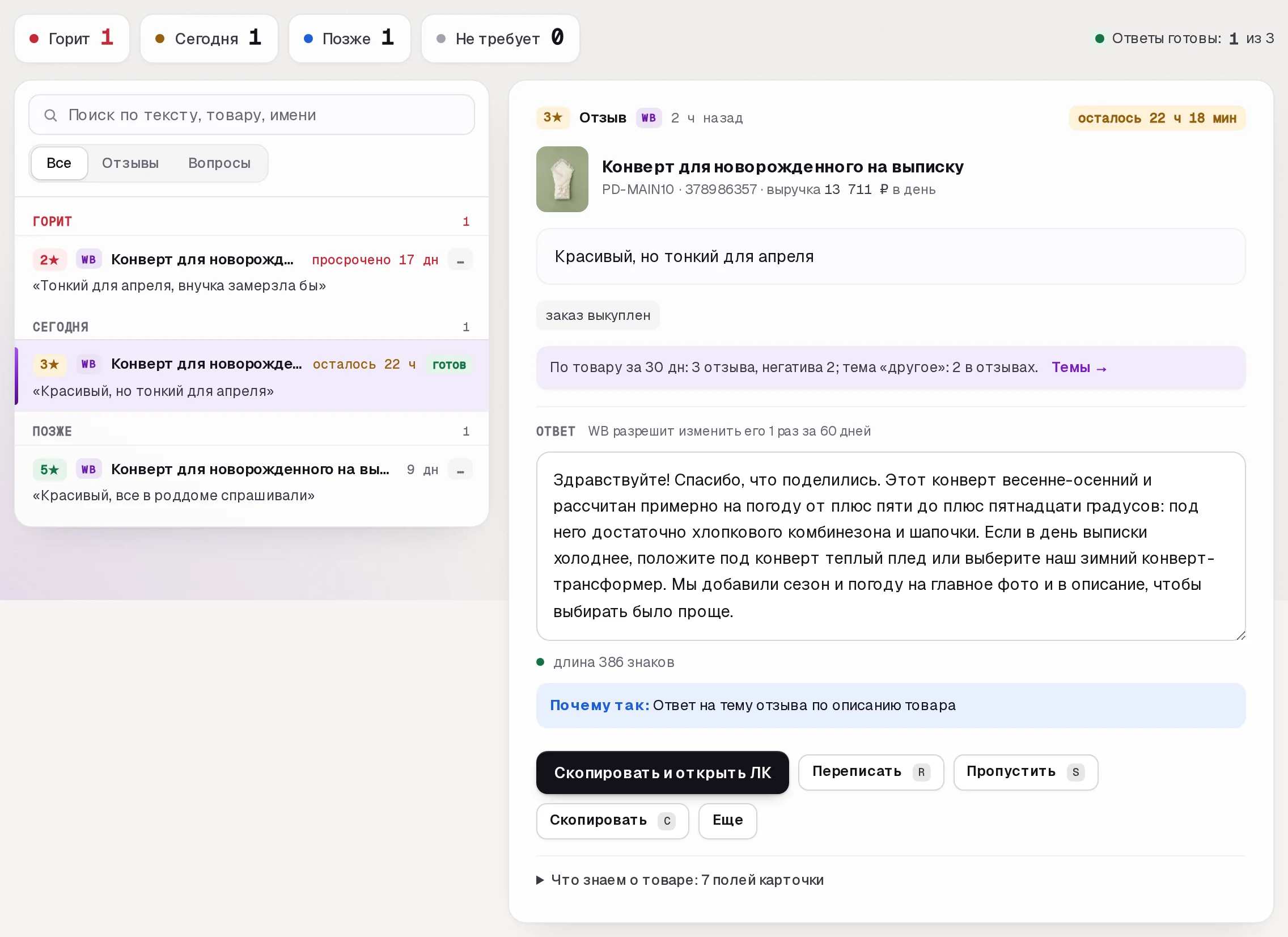Click the 2★ badge in the Горит row
Viewport: 1288px width, 937px height.
[x=49, y=260]
